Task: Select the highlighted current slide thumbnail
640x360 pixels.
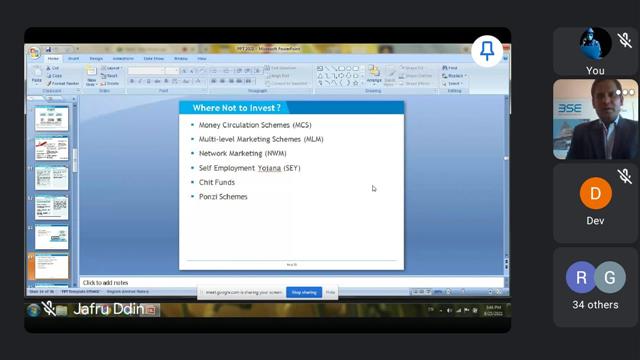Action: [51, 267]
